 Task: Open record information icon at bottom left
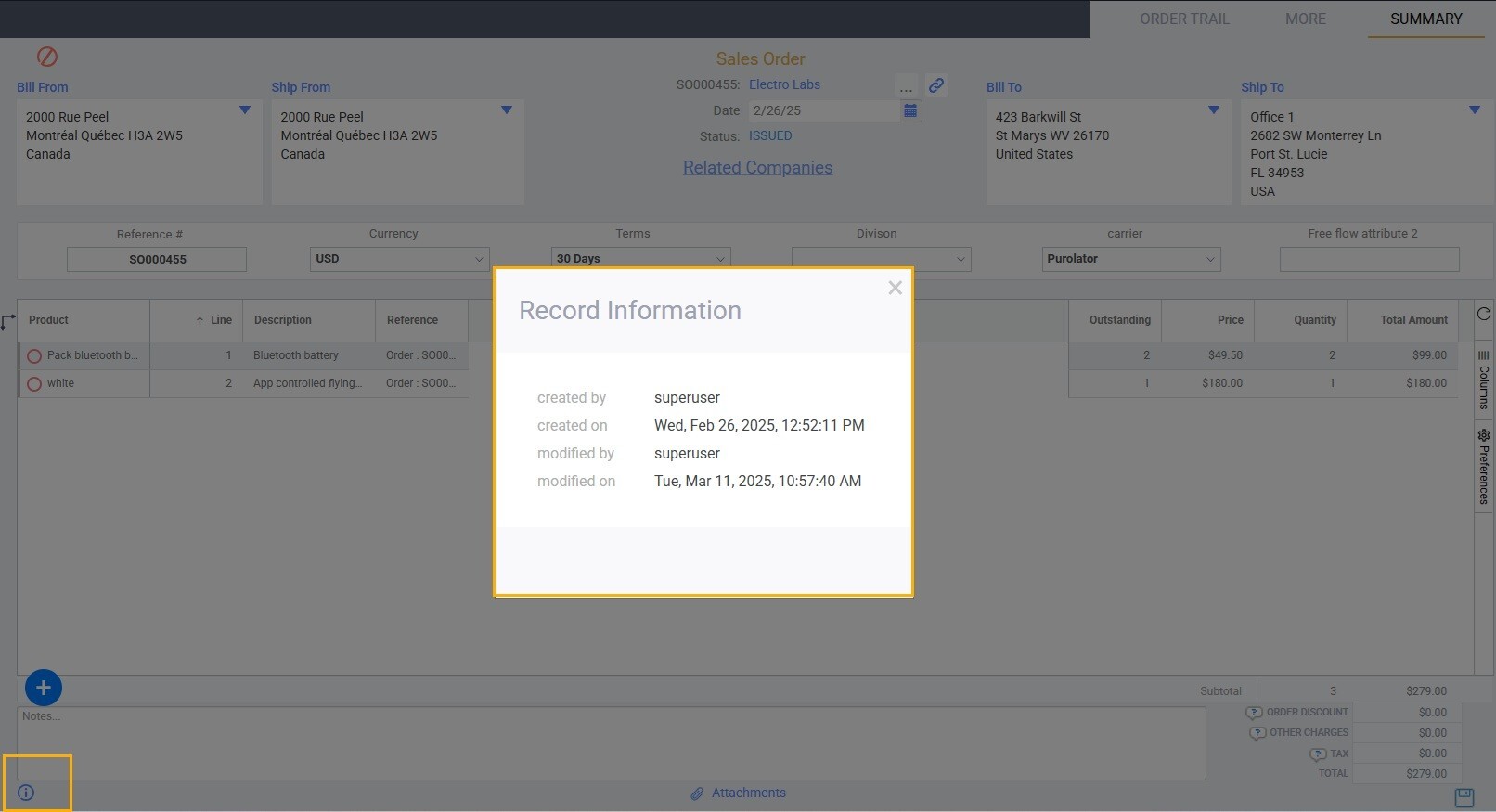26,793
